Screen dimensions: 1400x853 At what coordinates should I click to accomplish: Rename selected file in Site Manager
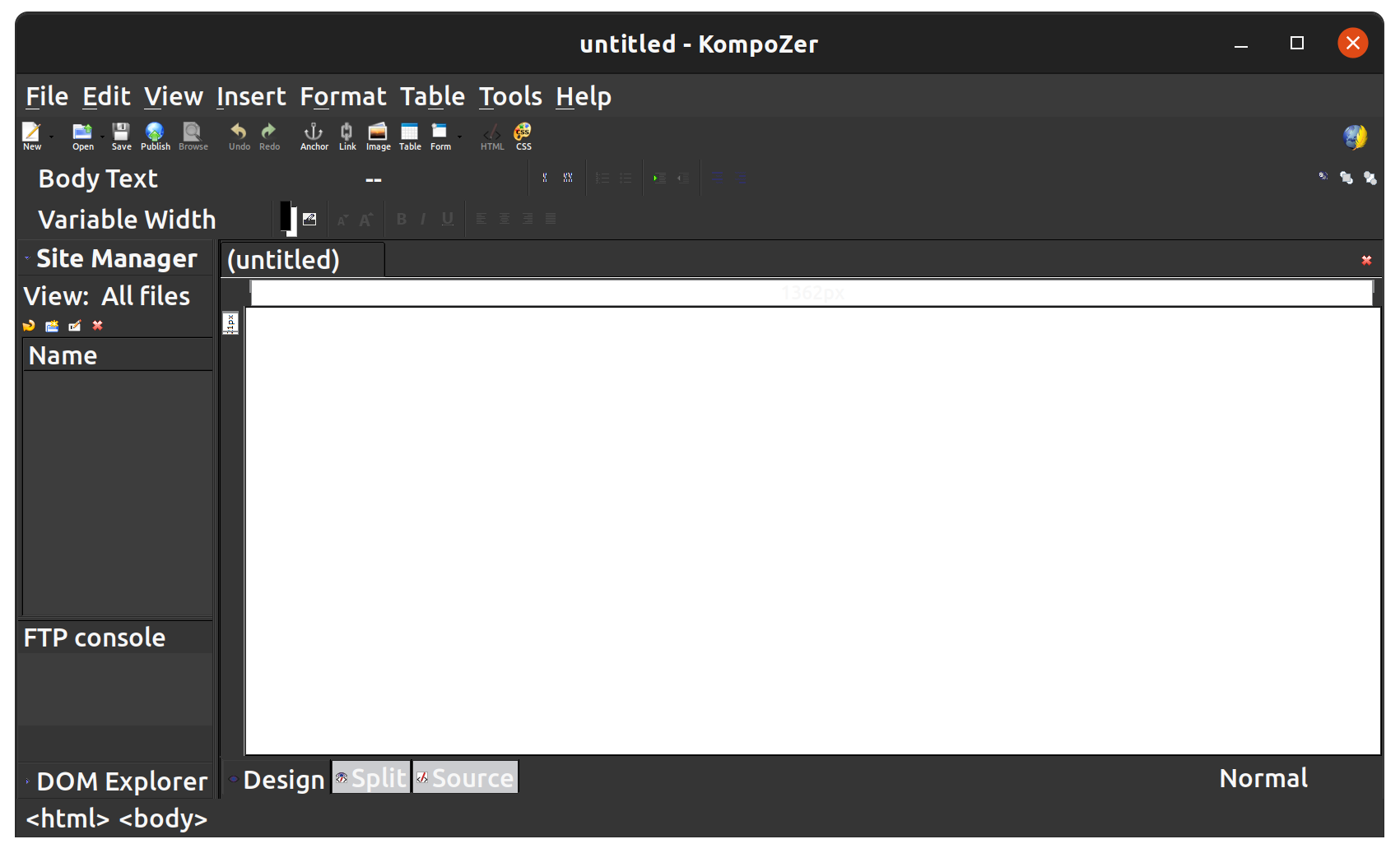coord(75,326)
